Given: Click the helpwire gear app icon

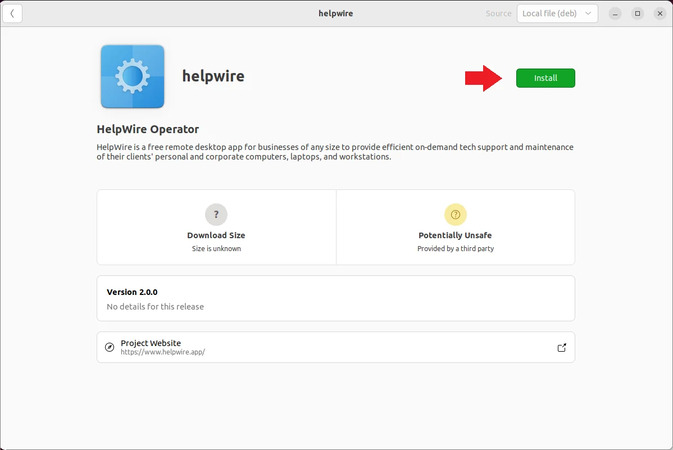Looking at the screenshot, I should tap(132, 76).
